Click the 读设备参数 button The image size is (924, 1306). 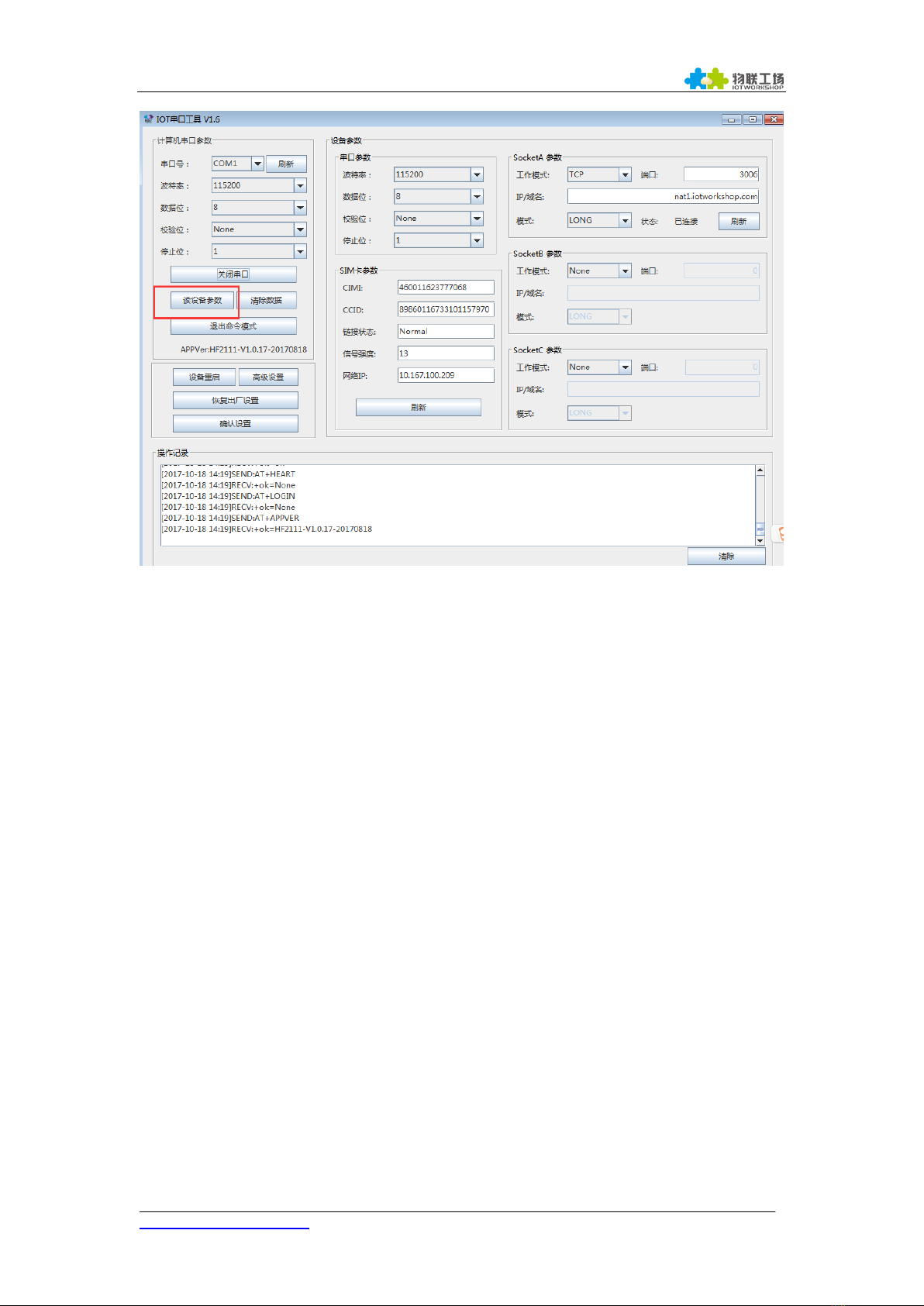point(202,301)
